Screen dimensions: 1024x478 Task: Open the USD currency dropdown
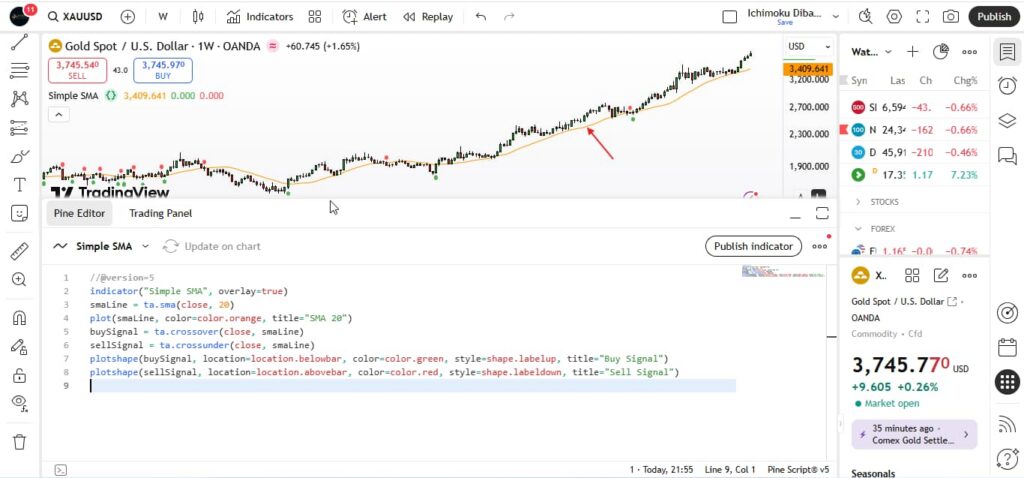[808, 46]
